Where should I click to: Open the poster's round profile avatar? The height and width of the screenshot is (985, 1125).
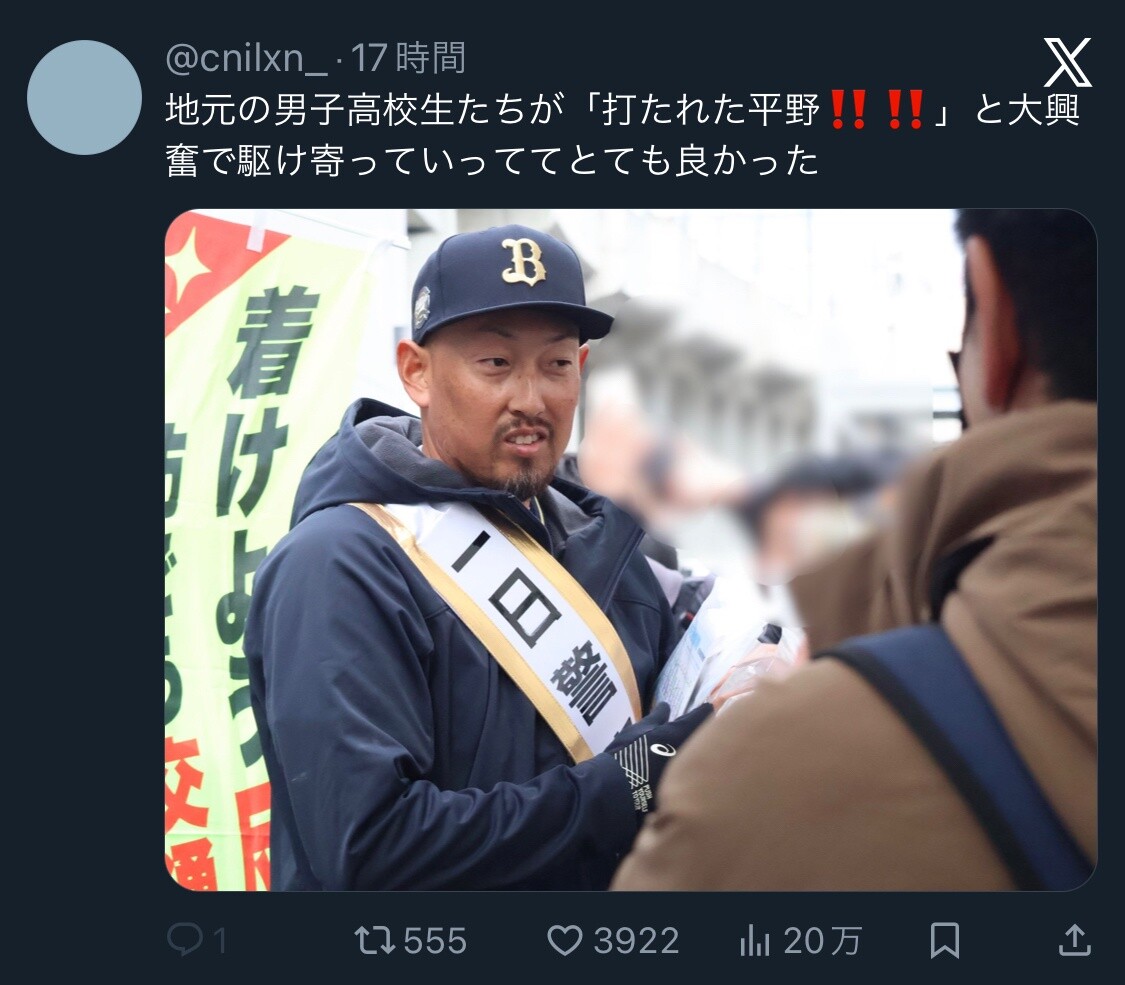pyautogui.click(x=85, y=97)
